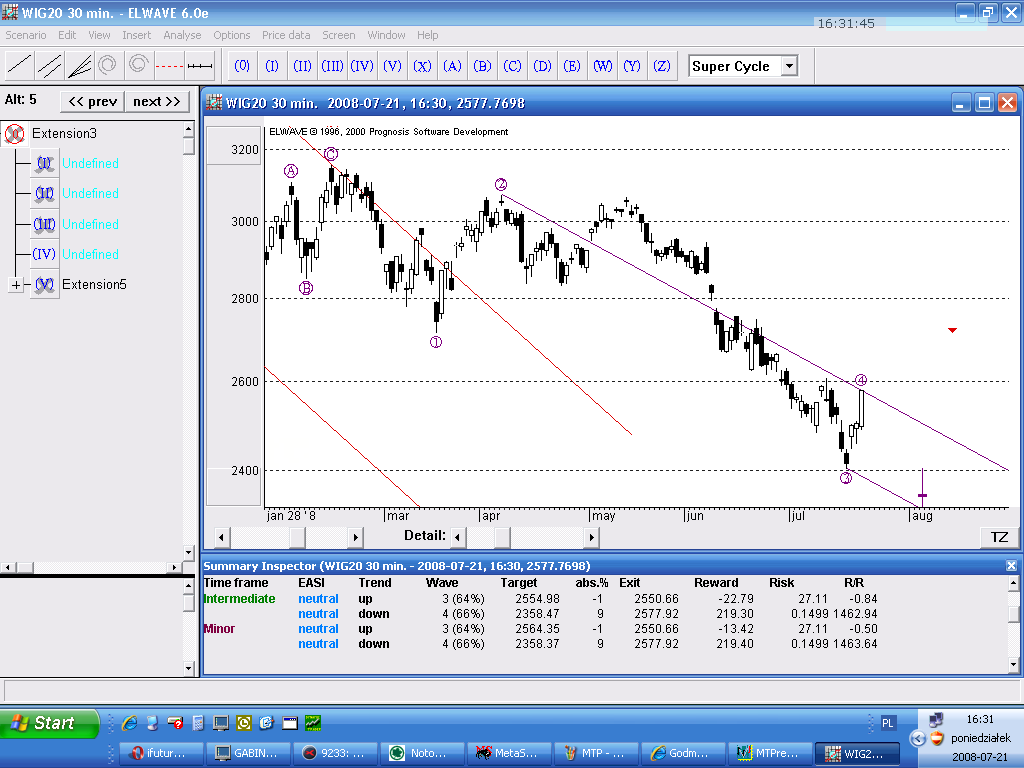Open the Super Cycle wave degree dropdown
This screenshot has width=1024, height=768.
point(789,66)
